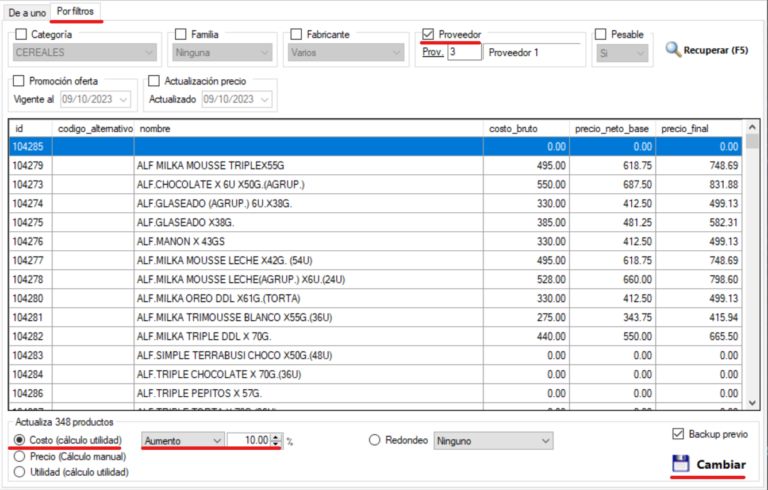The image size is (768, 490).
Task: Select row ALF.GLASEADO (AGRUP.) 6U.X38G.
Action: [x=375, y=203]
